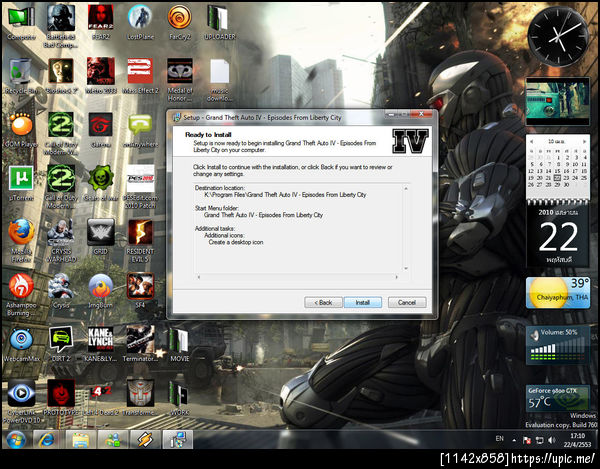Mute via the volume gadget speaker icon

pos(535,335)
